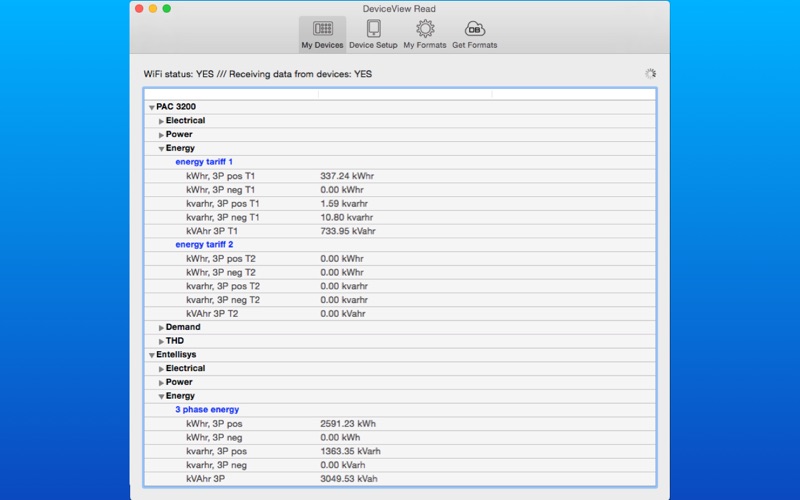
Task: Expand Electrical under Entellisys
Action: (x=162, y=369)
